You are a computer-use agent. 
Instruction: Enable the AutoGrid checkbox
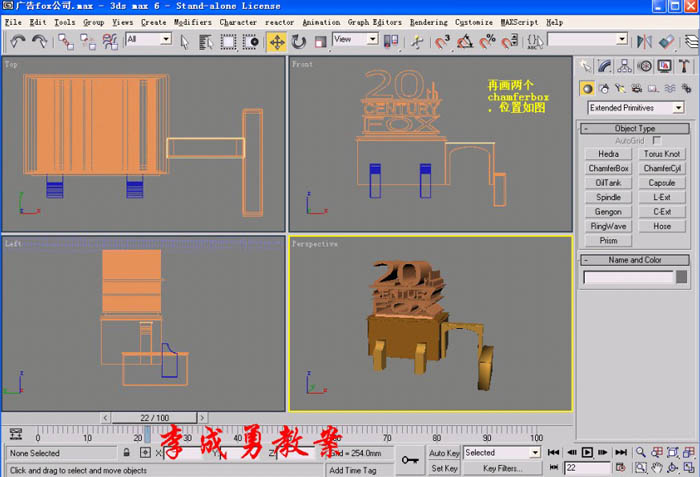657,141
